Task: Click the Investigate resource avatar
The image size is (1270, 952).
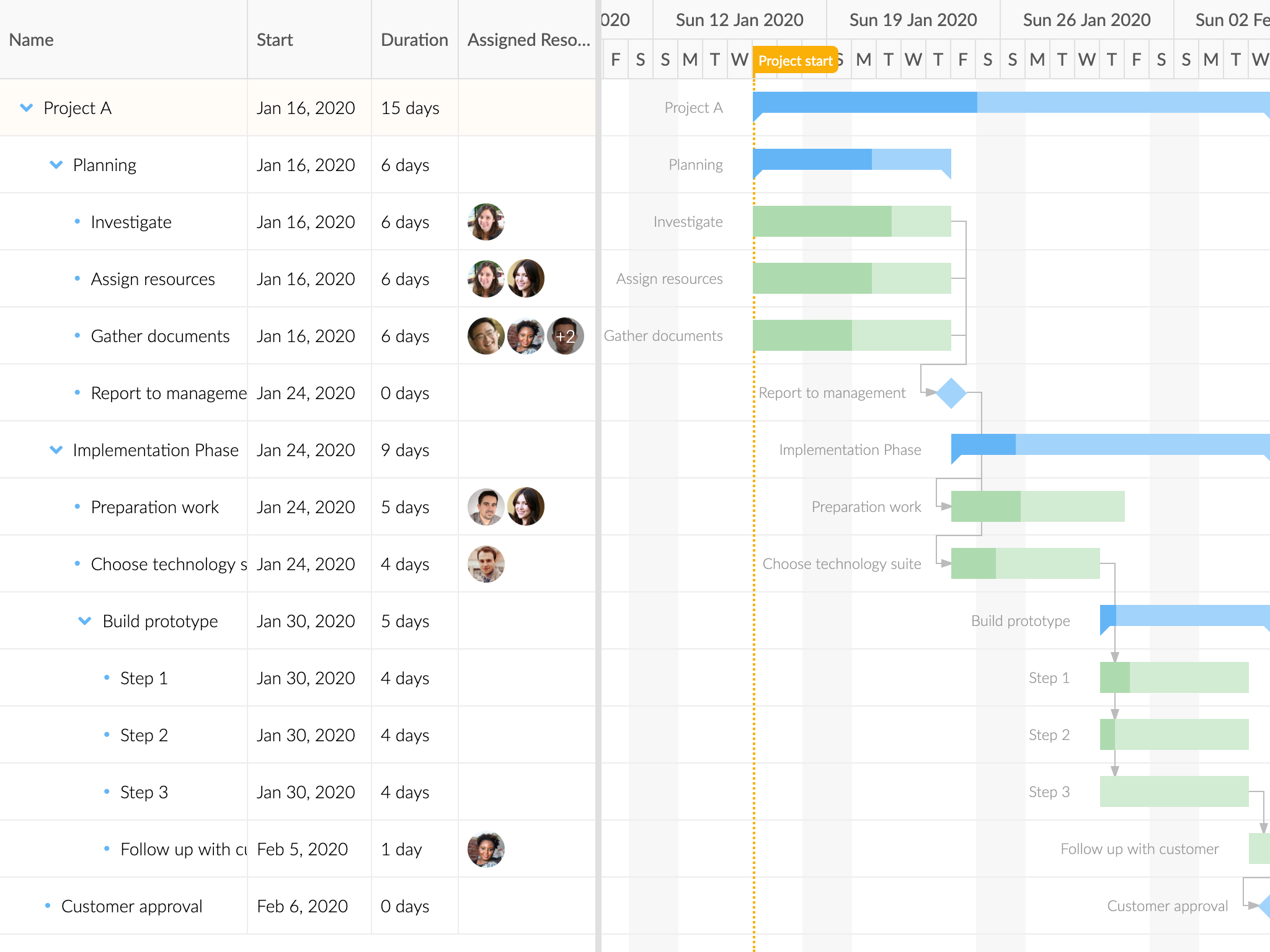Action: 486,222
